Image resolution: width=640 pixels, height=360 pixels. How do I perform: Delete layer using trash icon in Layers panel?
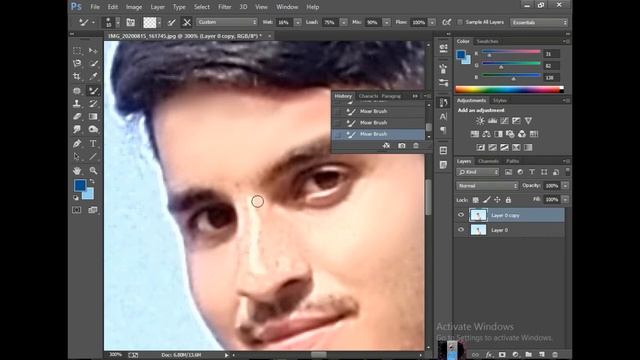(555, 355)
